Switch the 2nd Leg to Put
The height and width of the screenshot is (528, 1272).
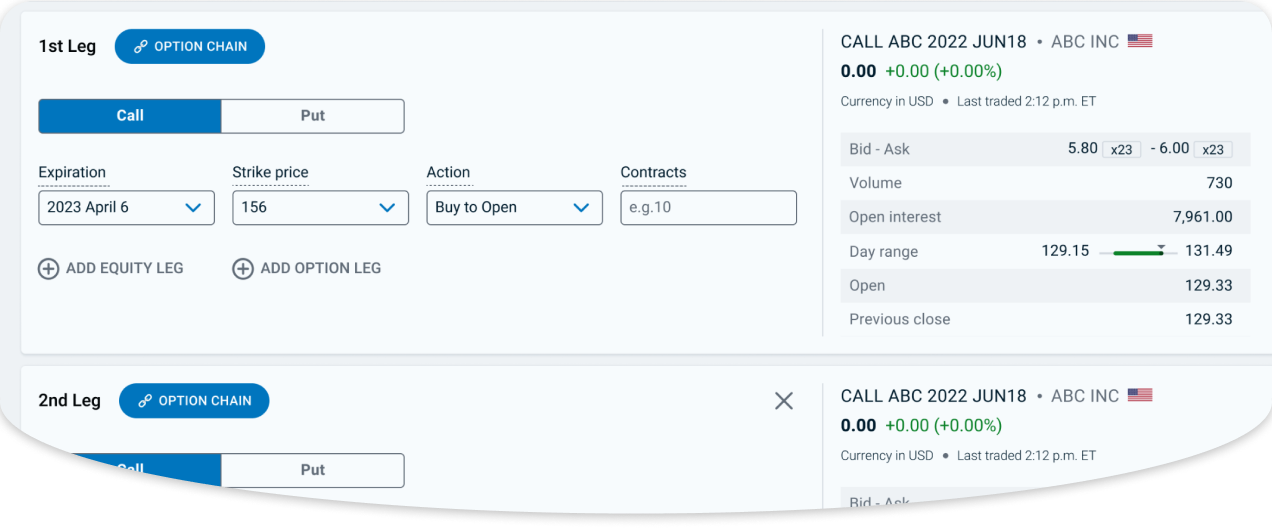(313, 470)
